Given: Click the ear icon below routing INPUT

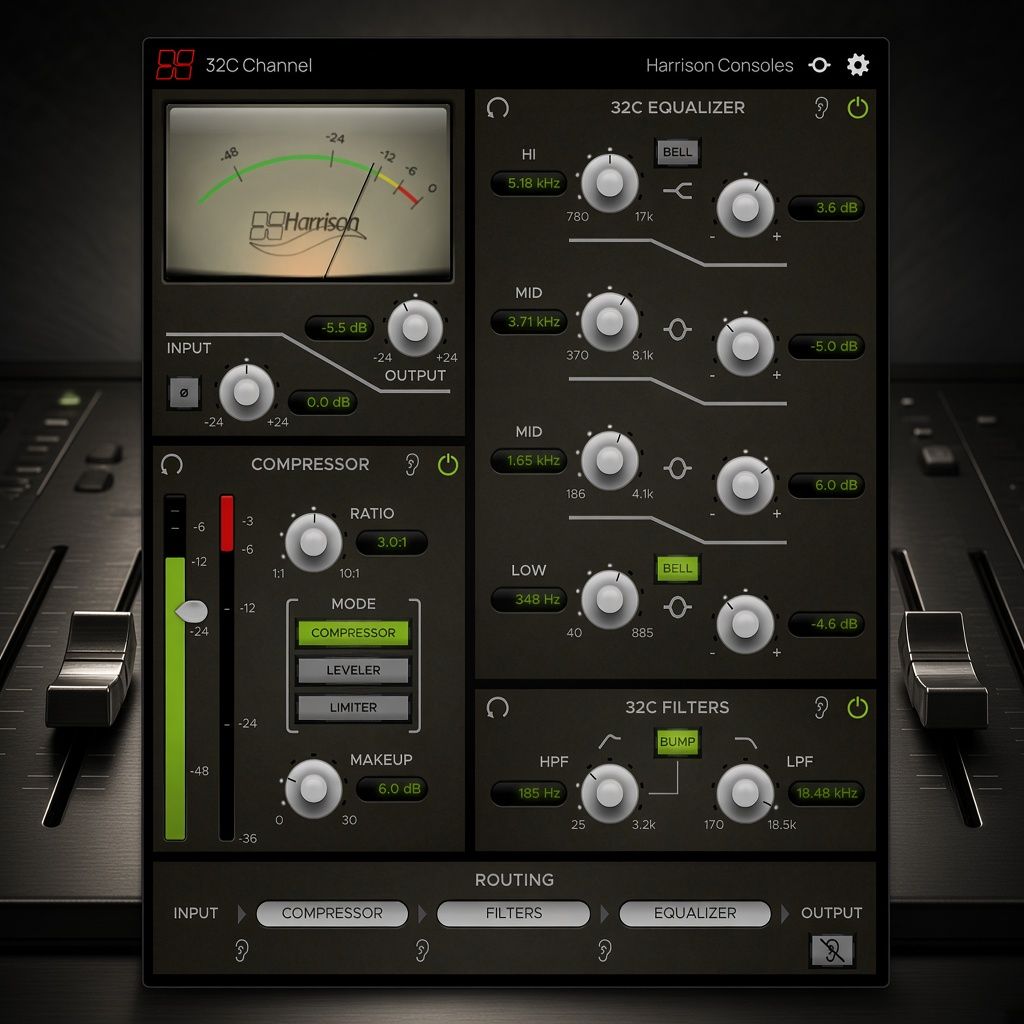Looking at the screenshot, I should coord(242,950).
